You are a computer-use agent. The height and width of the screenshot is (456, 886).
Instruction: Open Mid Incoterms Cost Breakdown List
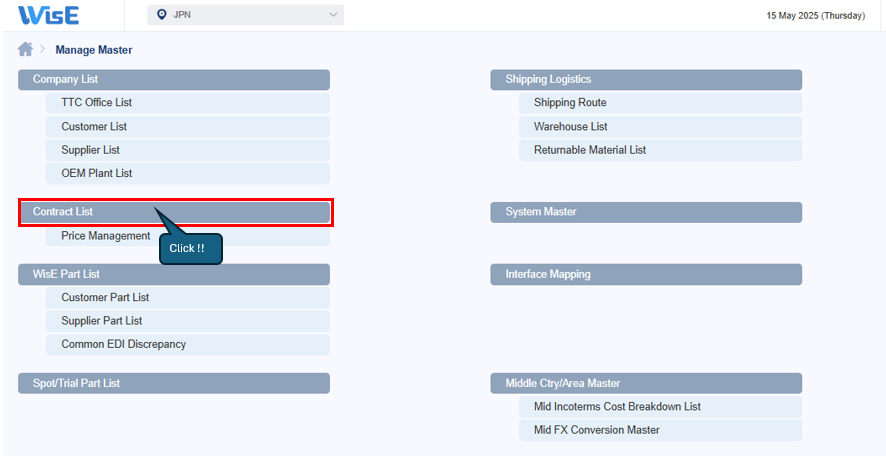tap(617, 407)
